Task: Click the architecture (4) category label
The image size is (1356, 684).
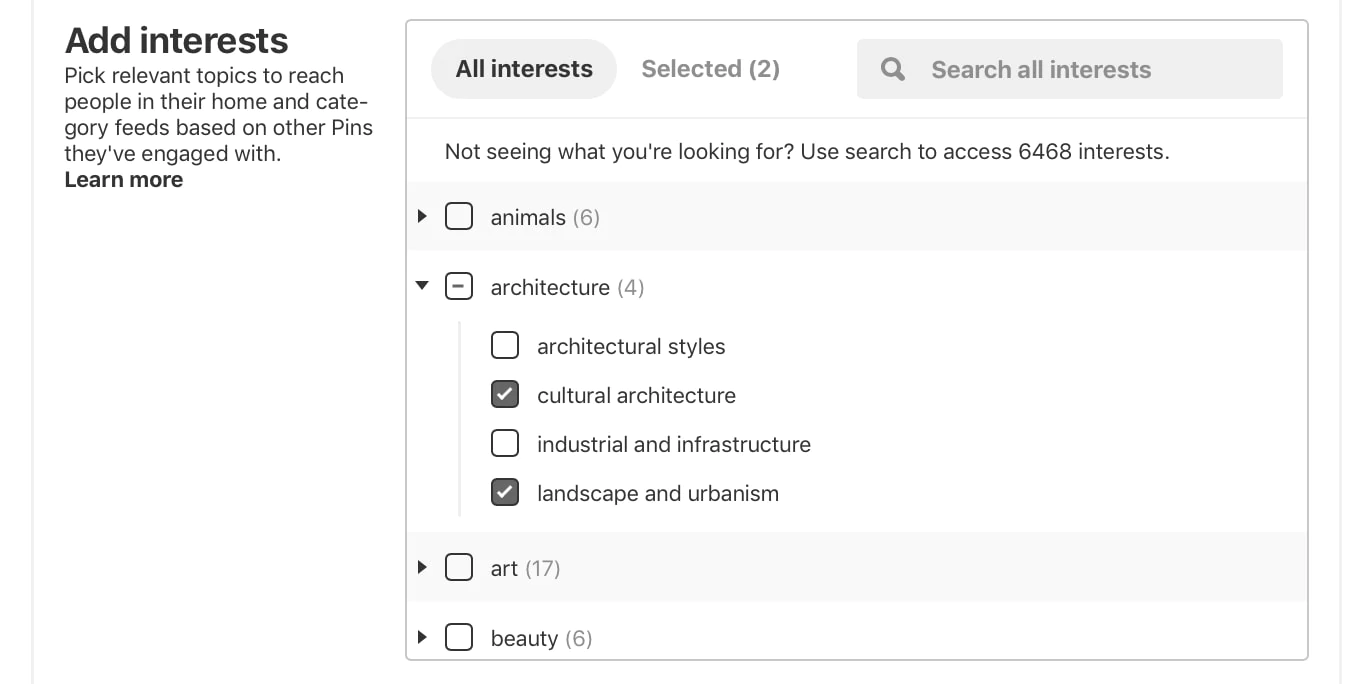Action: [x=566, y=288]
